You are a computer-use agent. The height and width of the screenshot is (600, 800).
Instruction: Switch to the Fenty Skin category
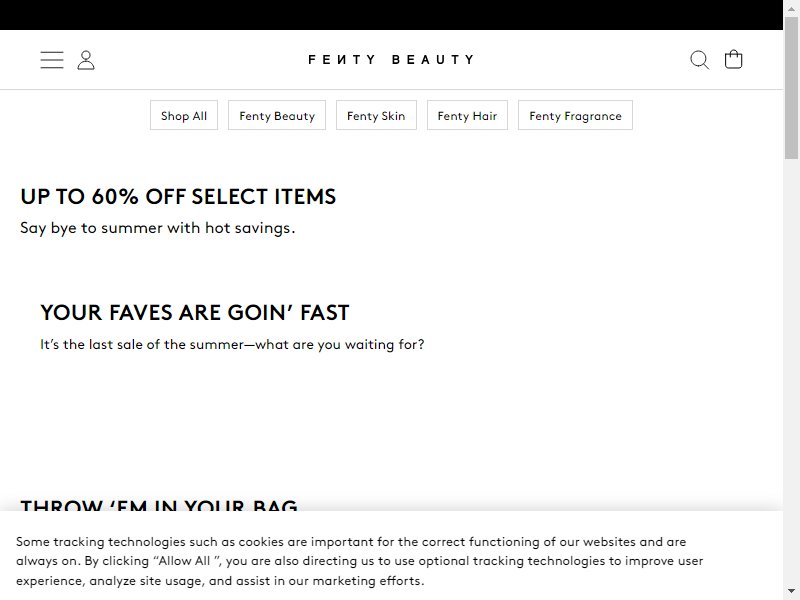click(376, 115)
